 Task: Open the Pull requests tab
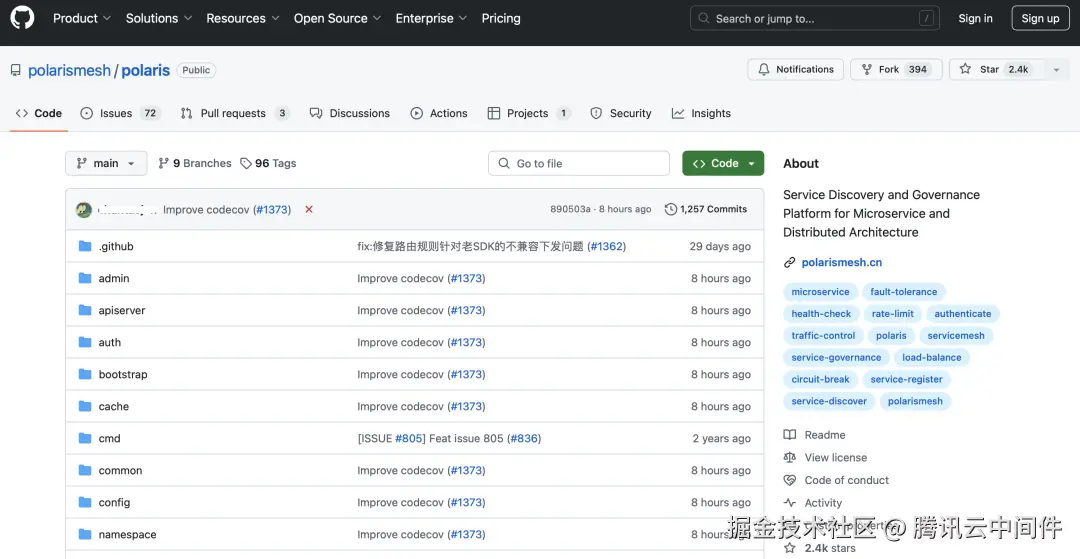coord(235,114)
